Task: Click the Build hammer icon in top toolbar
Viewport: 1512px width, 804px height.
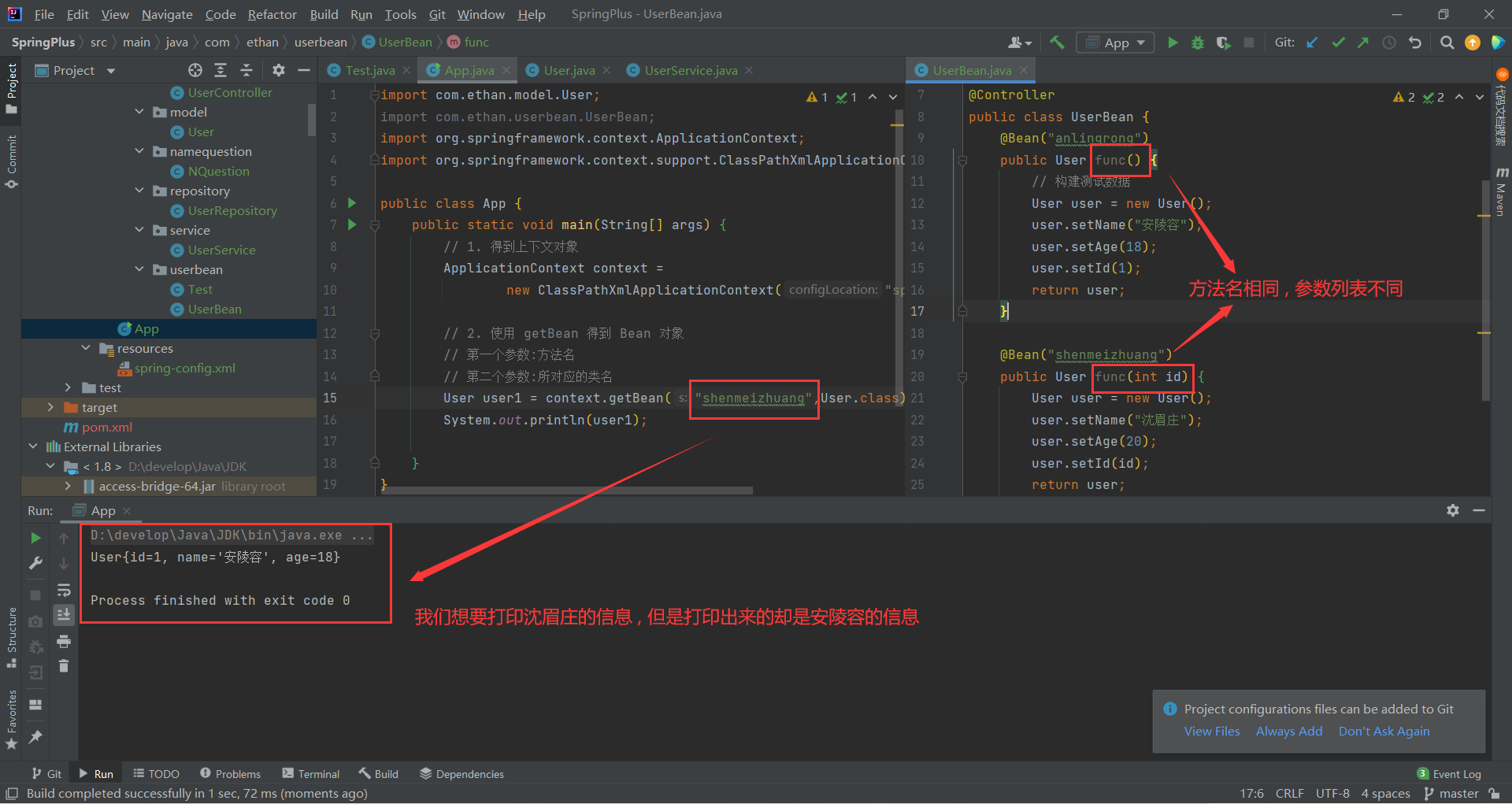Action: coord(1057,43)
